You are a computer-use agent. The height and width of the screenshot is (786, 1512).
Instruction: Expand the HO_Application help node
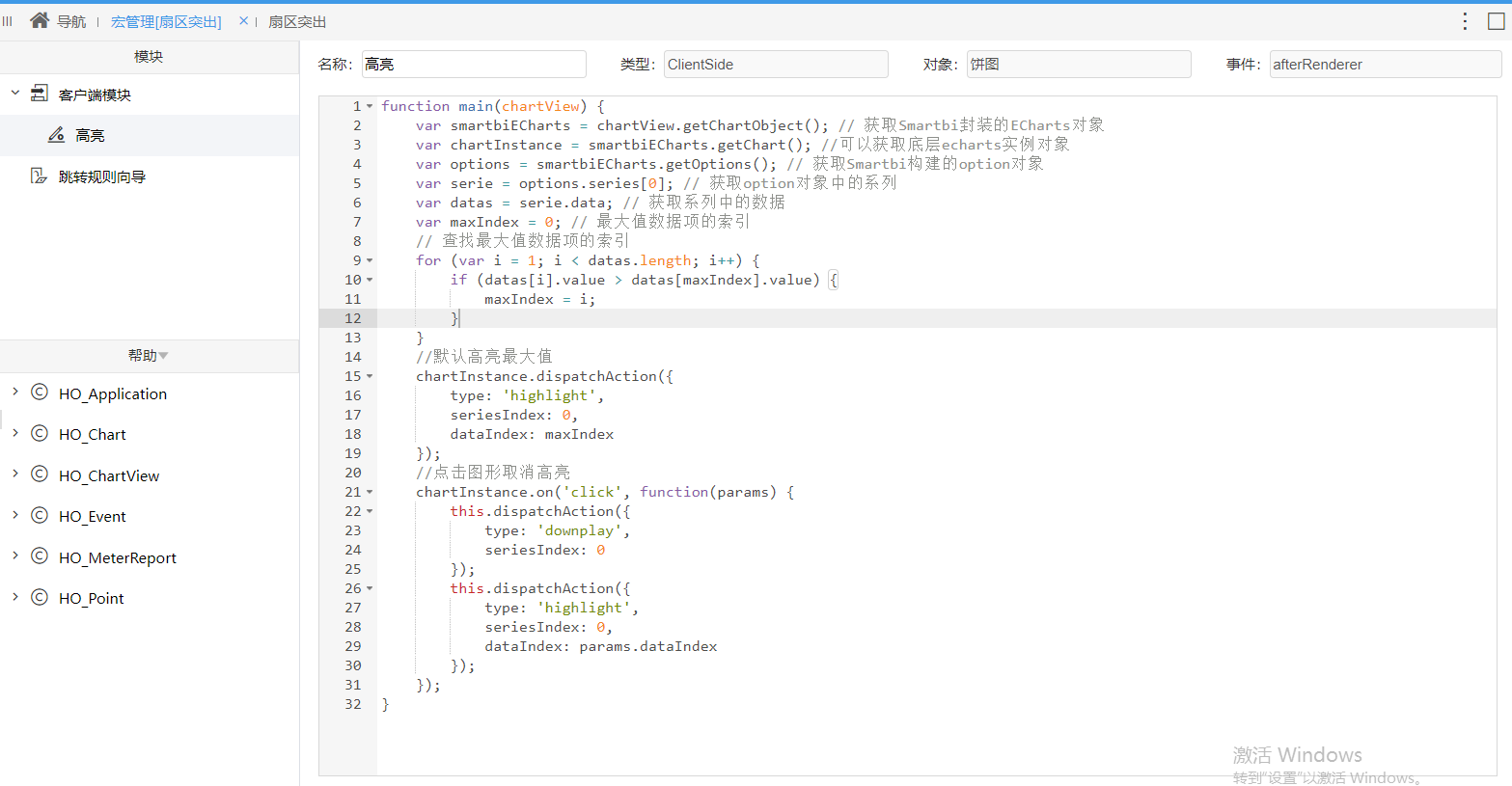pos(15,392)
